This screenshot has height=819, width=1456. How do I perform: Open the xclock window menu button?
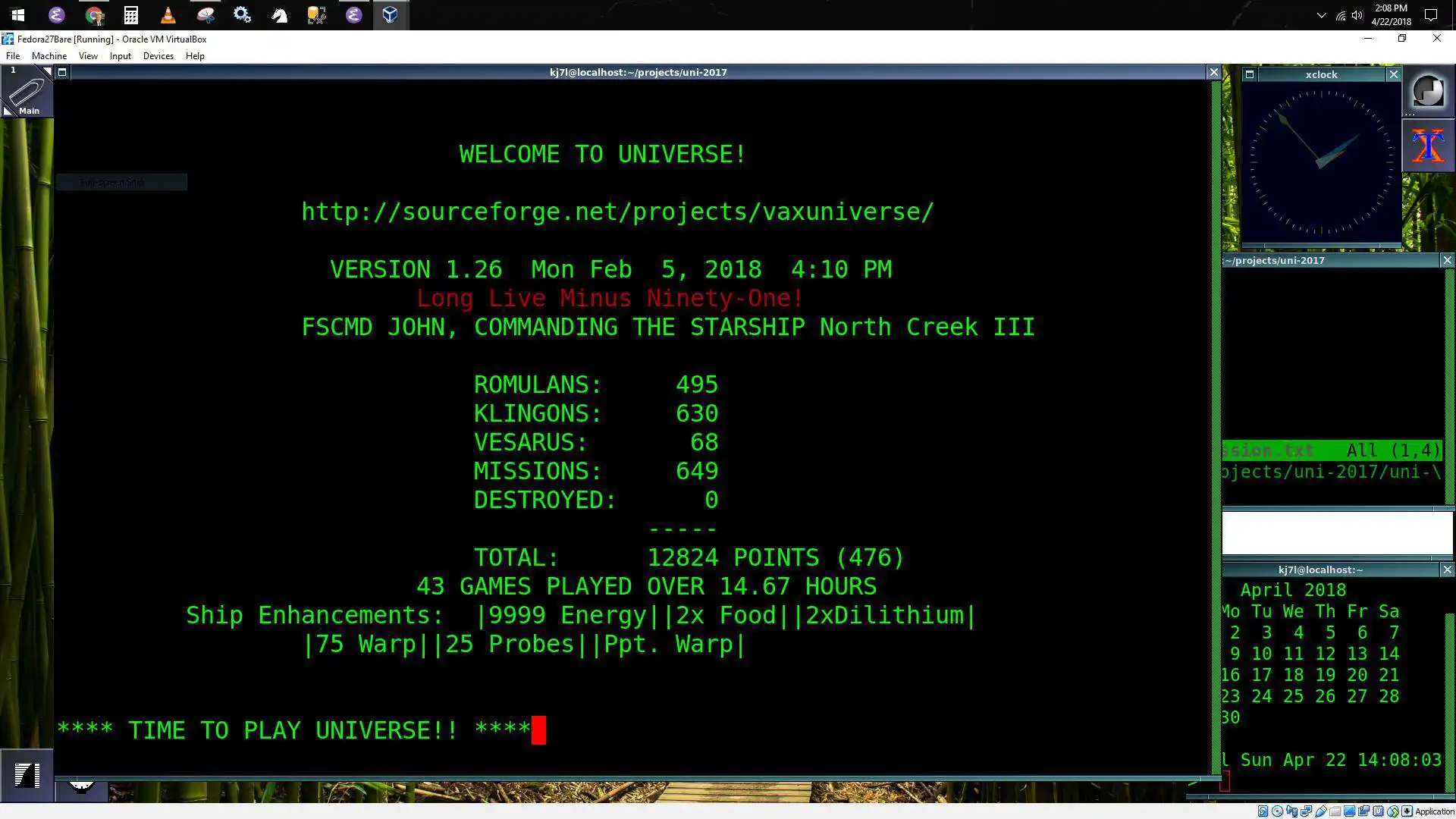coord(1250,74)
